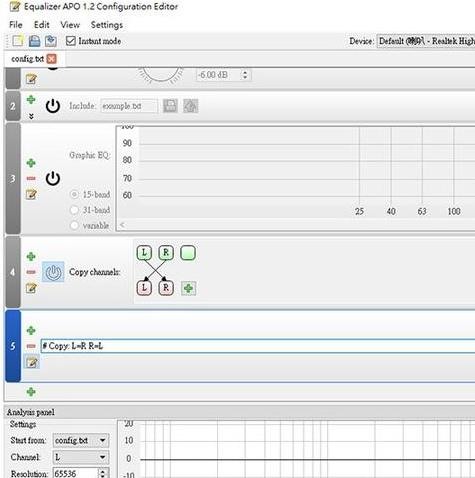Click the example.txt include field

[x=129, y=106]
